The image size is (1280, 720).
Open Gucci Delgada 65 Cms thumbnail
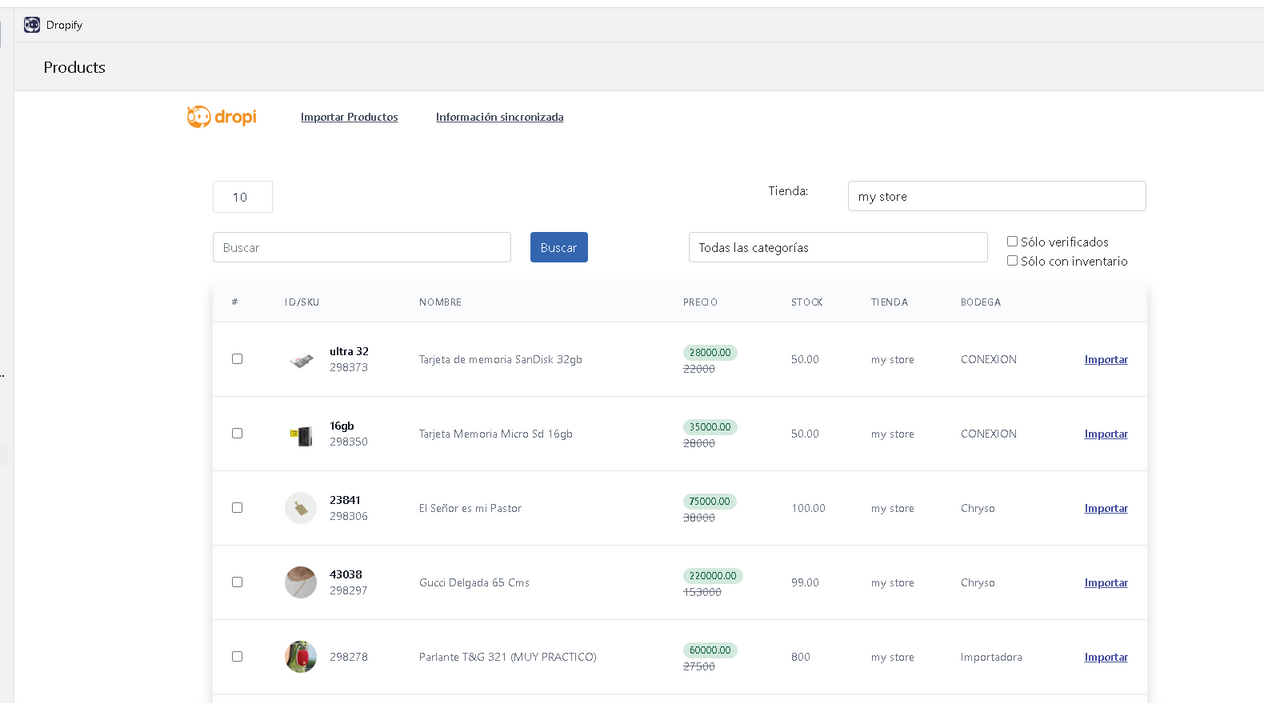pos(301,582)
